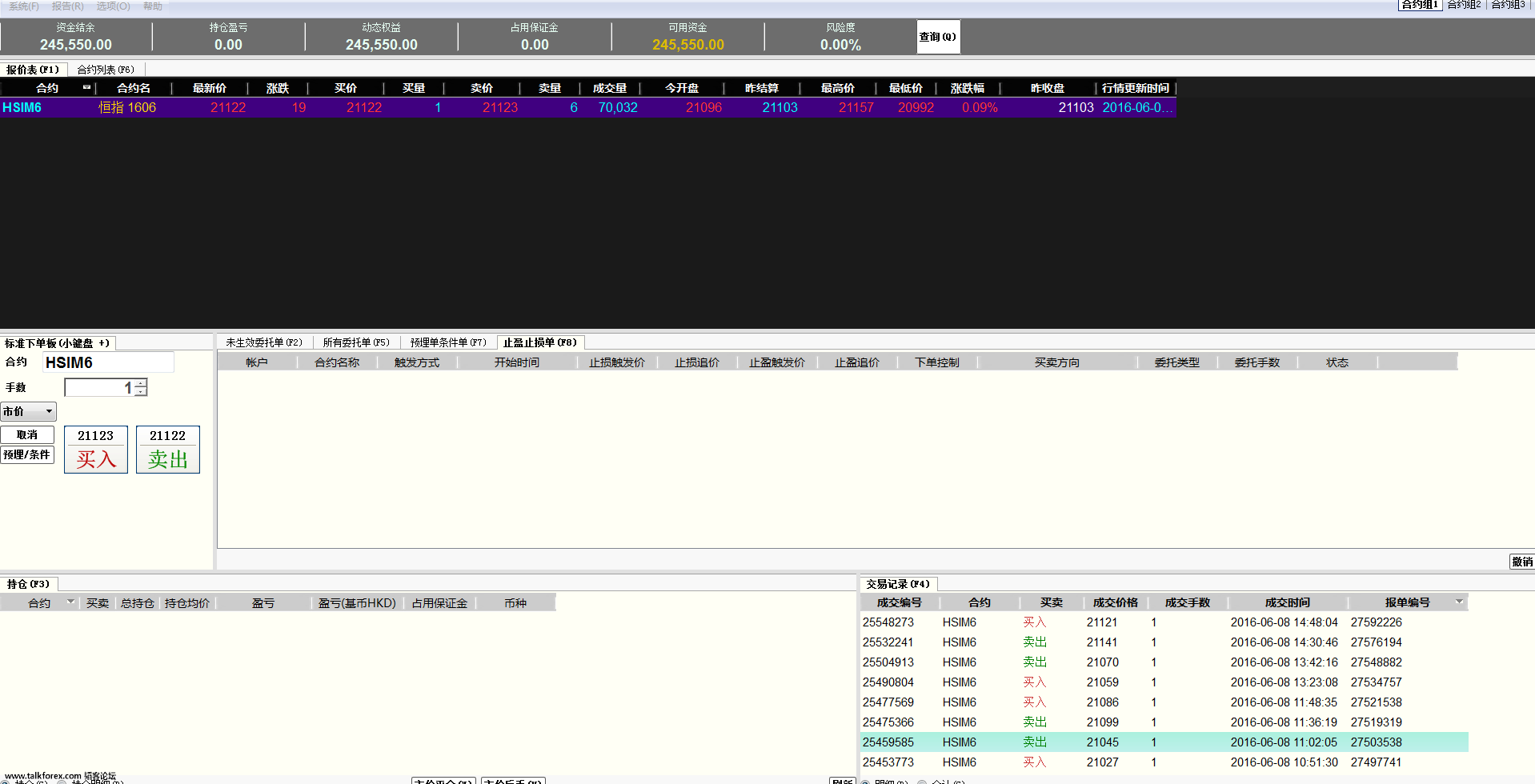The width and height of the screenshot is (1535, 784).
Task: Select the 合约列表(F6) tab
Action: pos(106,70)
